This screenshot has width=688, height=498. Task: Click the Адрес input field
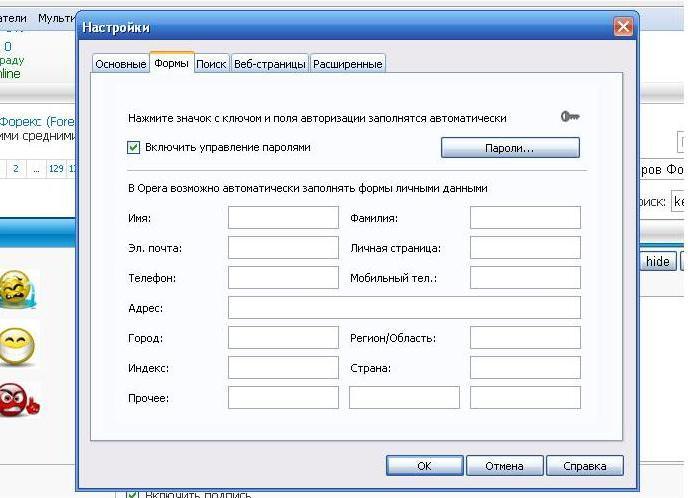[x=404, y=308]
